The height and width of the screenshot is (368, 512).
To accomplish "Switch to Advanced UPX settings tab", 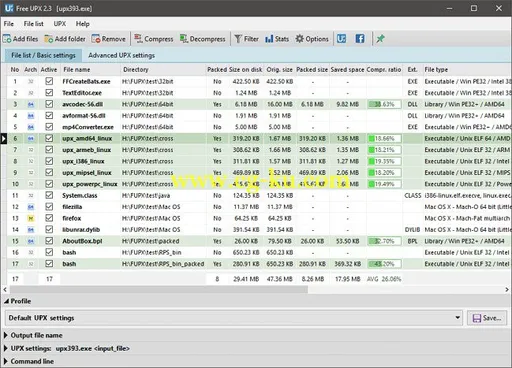I will pyautogui.click(x=121, y=55).
